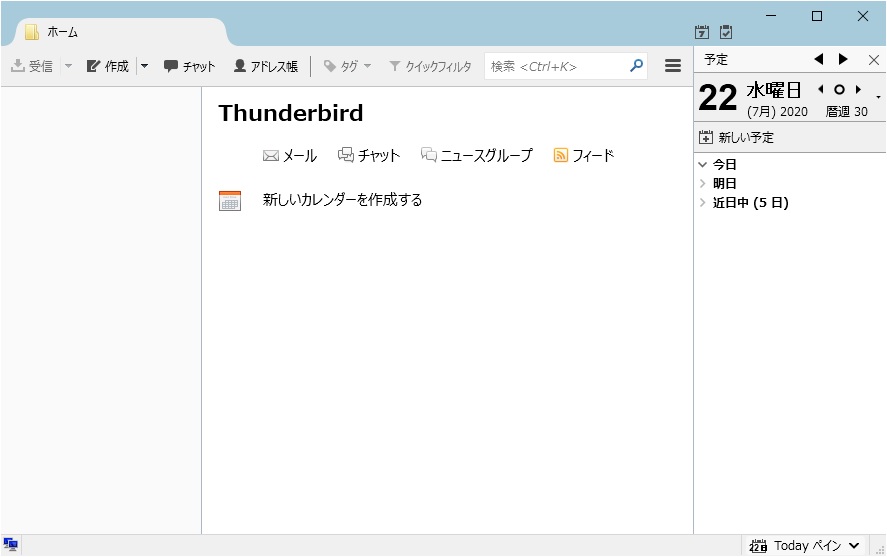The height and width of the screenshot is (557, 887).
Task: Open the tasks tab icon in title bar
Action: click(x=726, y=32)
